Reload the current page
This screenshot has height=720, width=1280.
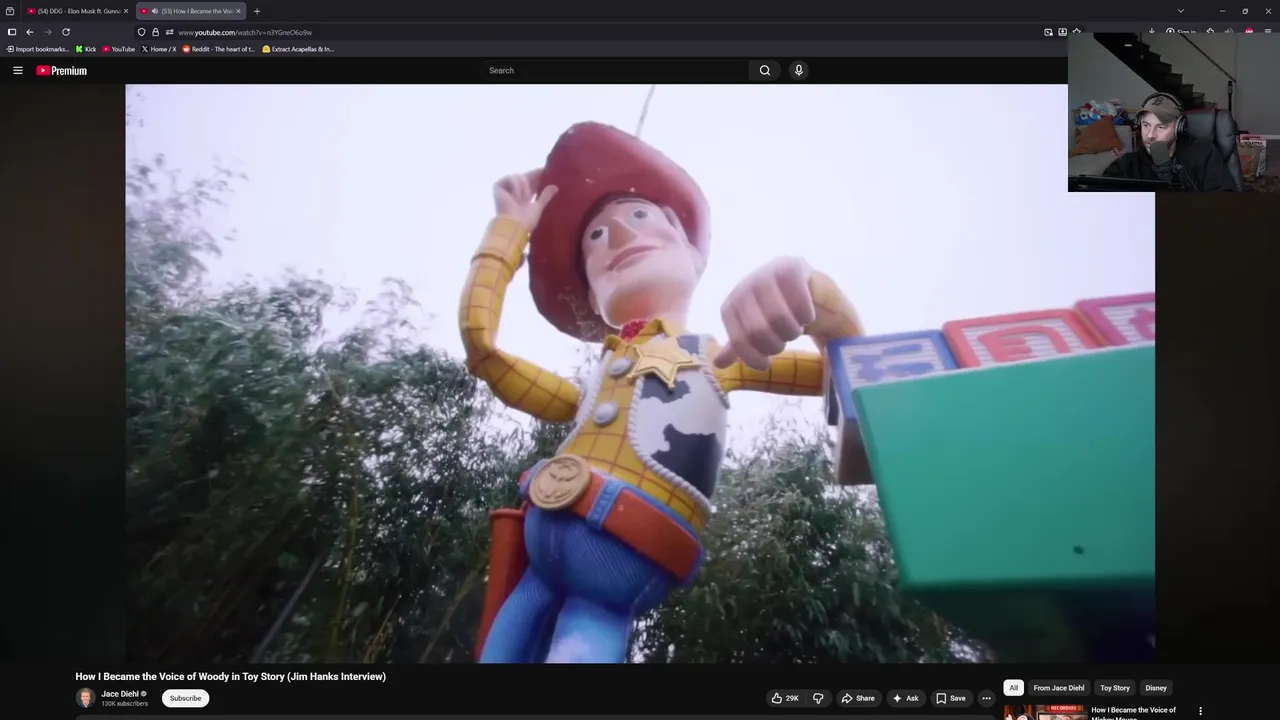(66, 32)
